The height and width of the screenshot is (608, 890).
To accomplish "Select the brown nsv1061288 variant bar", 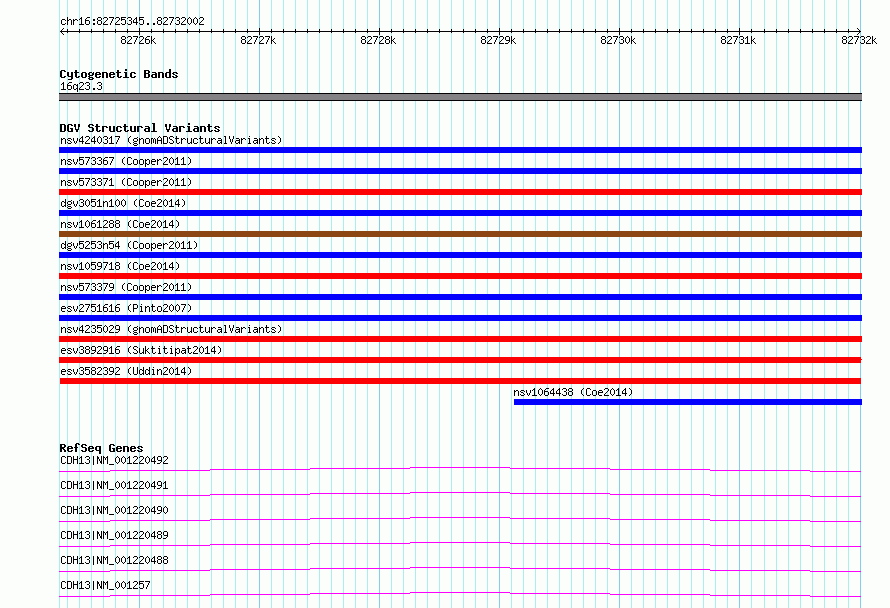I will (460, 234).
